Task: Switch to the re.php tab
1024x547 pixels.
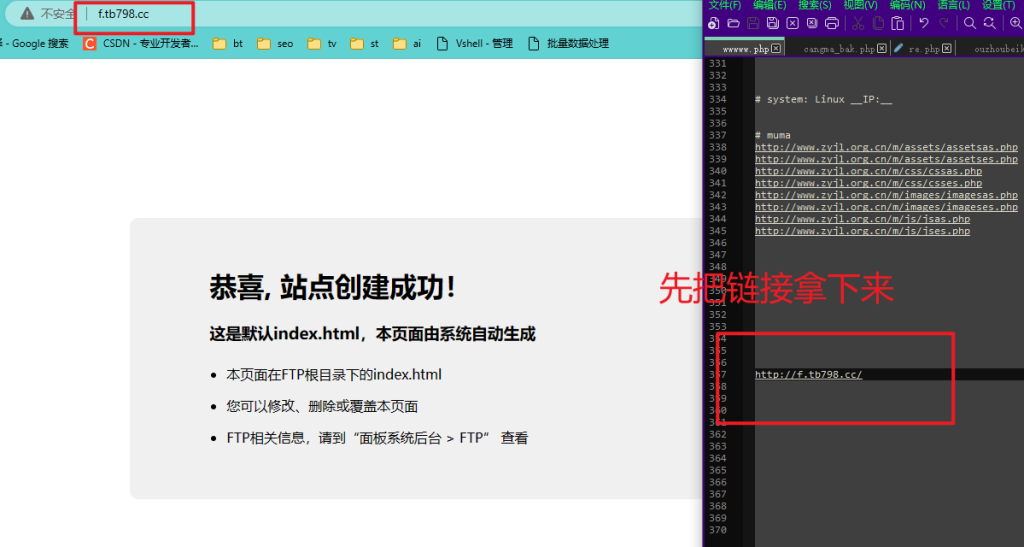Action: click(x=922, y=48)
